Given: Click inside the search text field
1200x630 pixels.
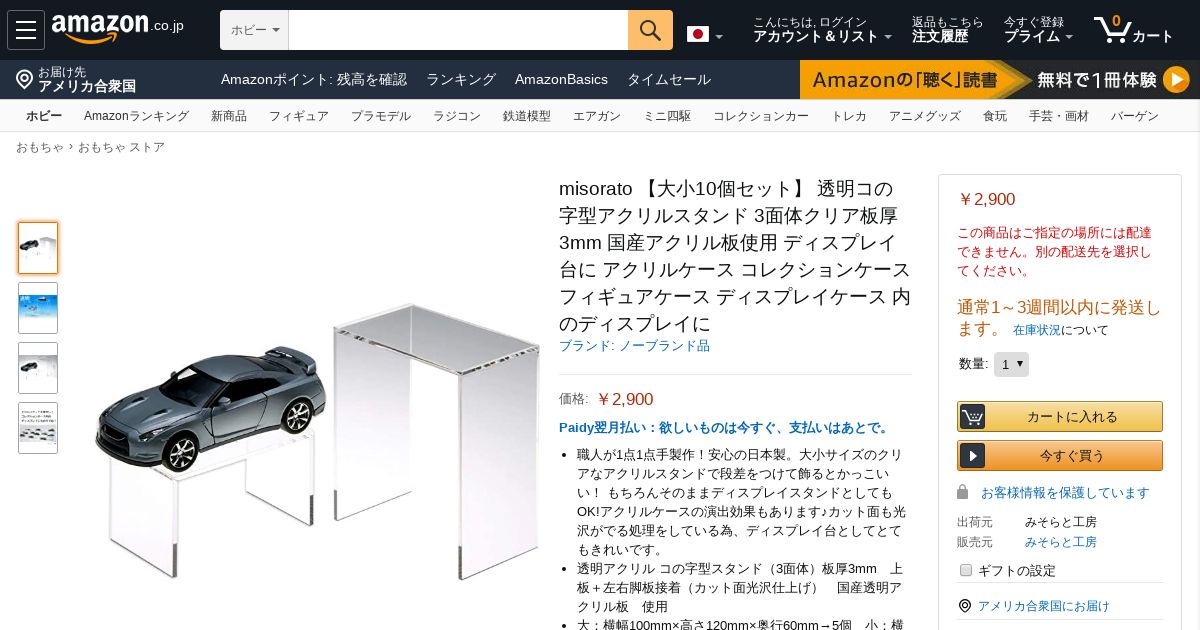Looking at the screenshot, I should point(458,30).
